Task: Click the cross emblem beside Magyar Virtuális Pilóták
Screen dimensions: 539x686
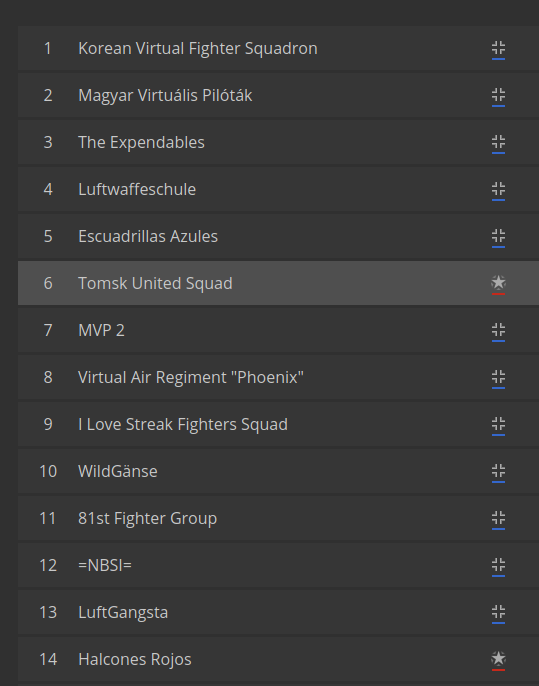Action: point(498,95)
